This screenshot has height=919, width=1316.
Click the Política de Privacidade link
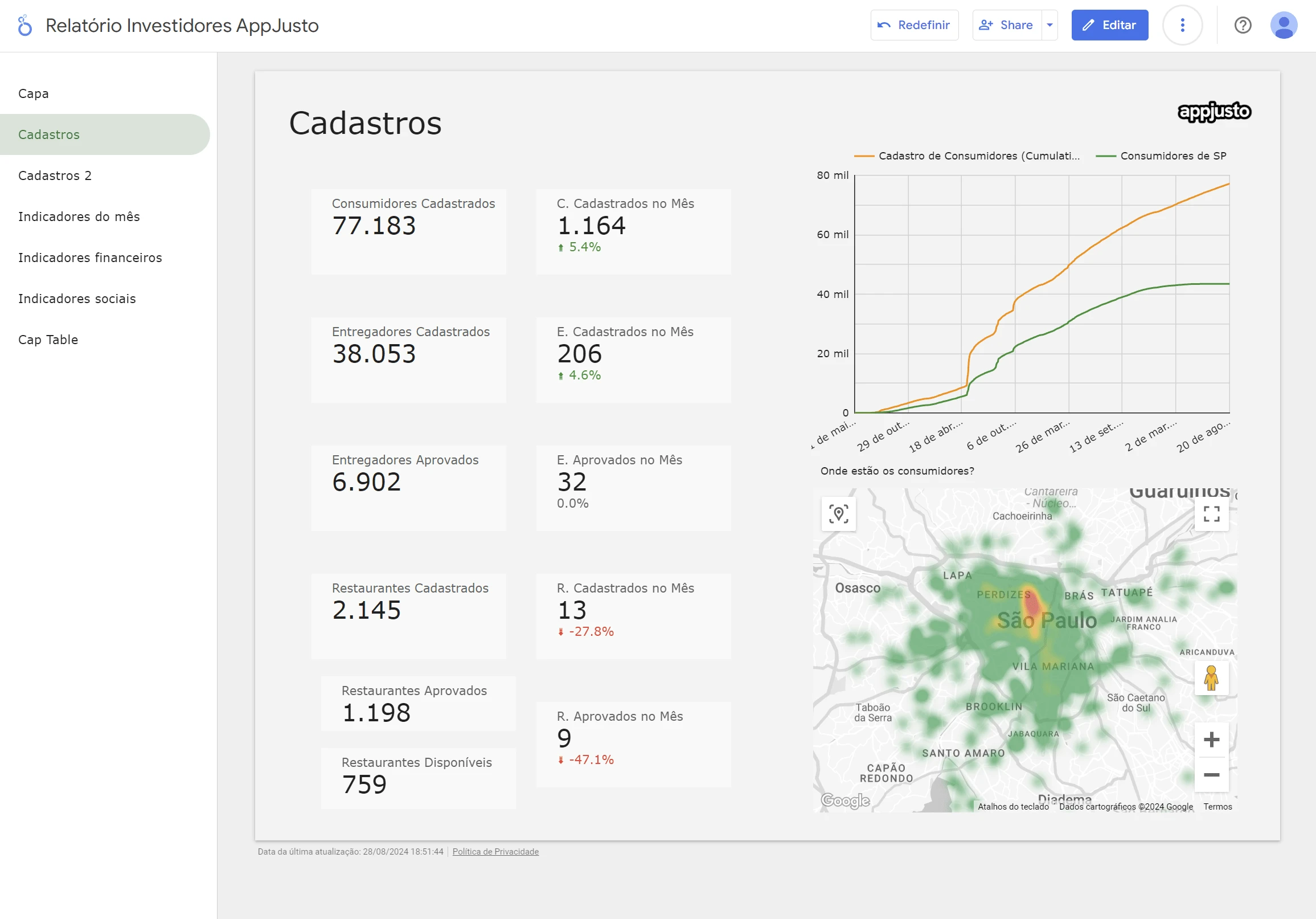coord(495,852)
